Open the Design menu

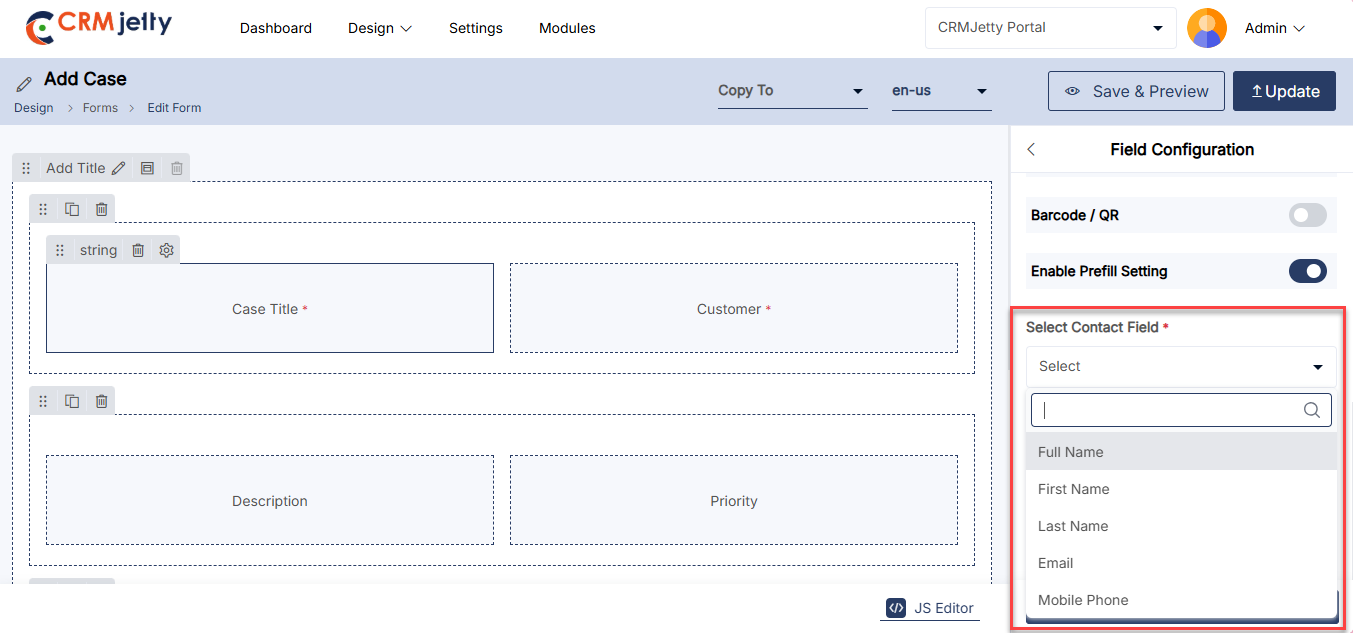point(379,28)
